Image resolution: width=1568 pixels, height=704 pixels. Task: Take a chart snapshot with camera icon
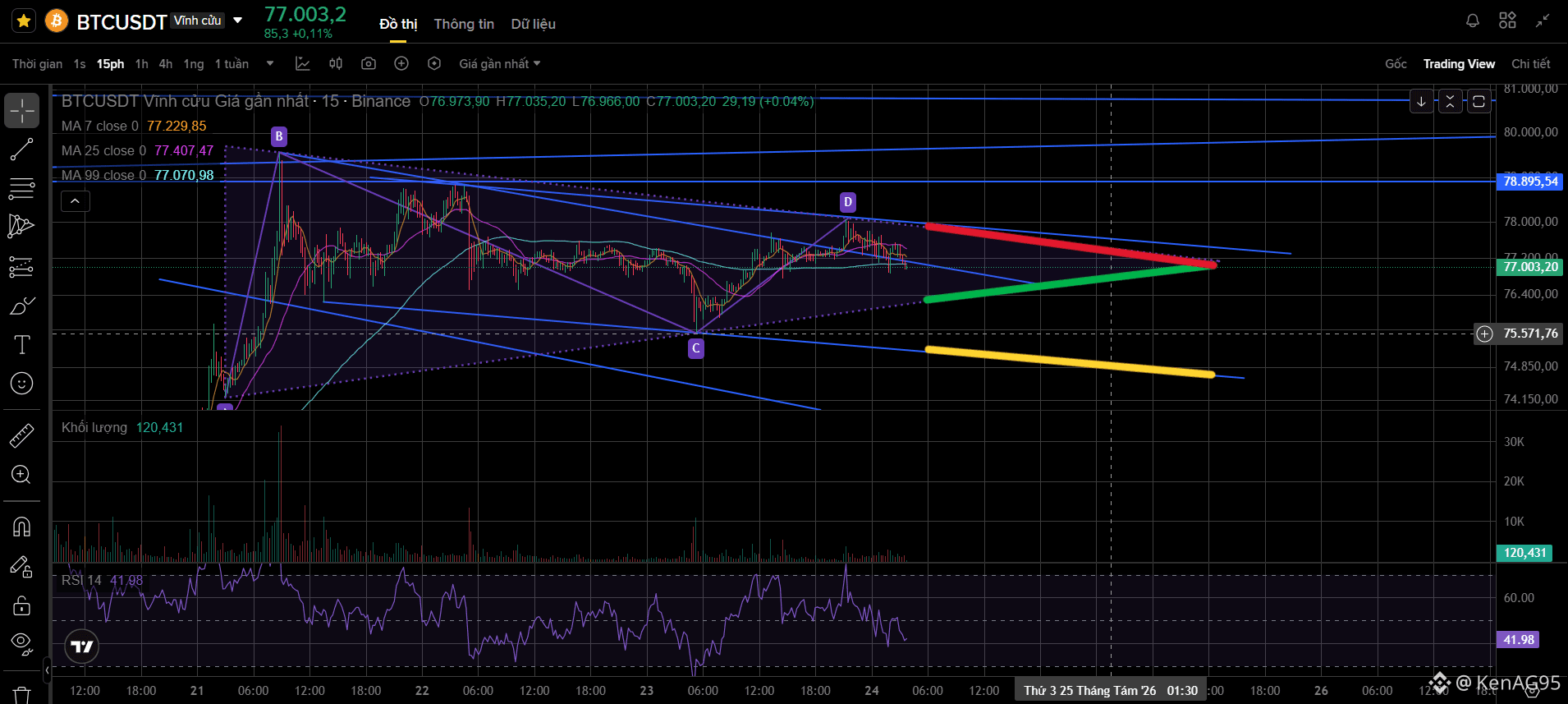[x=369, y=64]
